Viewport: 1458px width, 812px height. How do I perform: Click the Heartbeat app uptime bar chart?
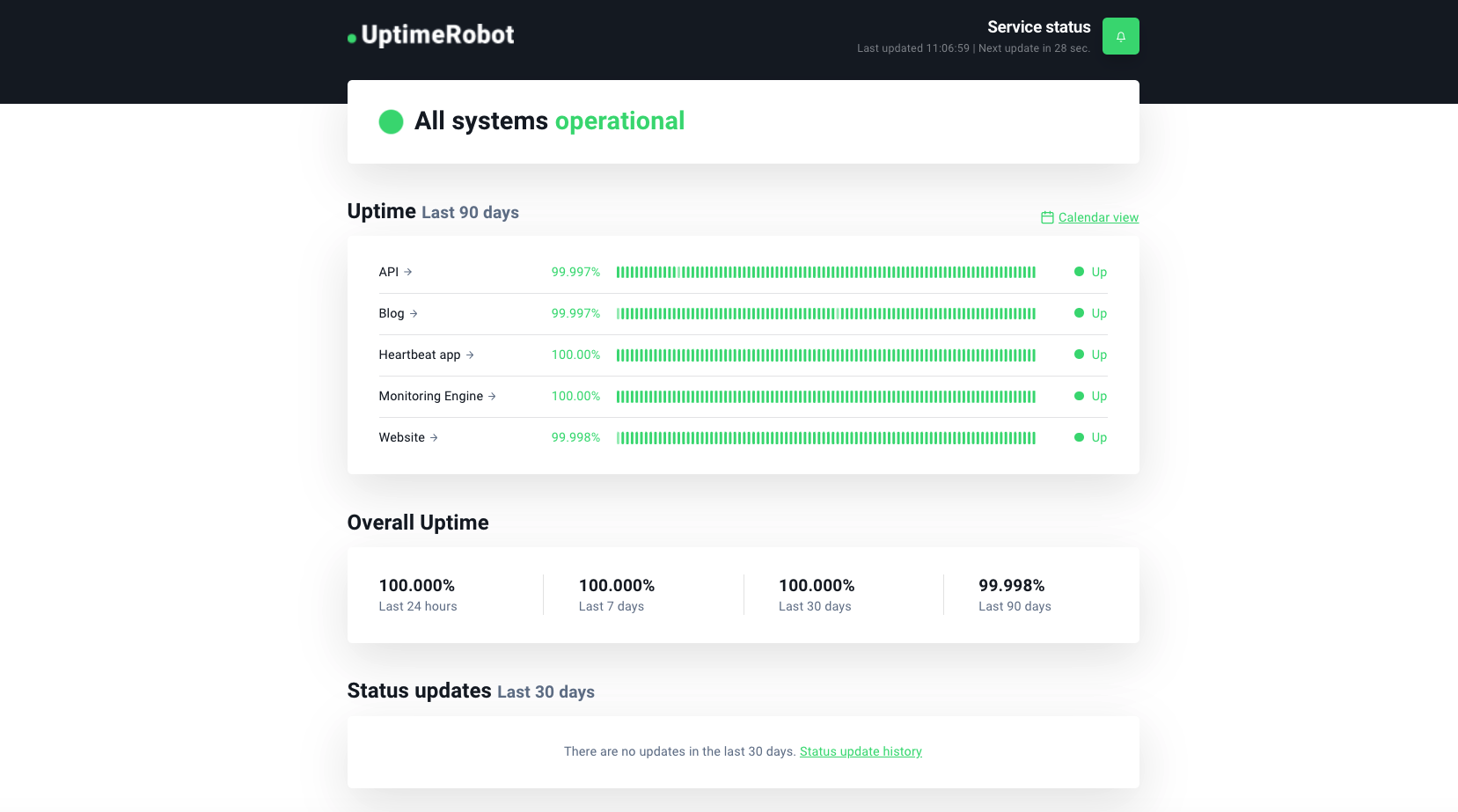point(826,355)
